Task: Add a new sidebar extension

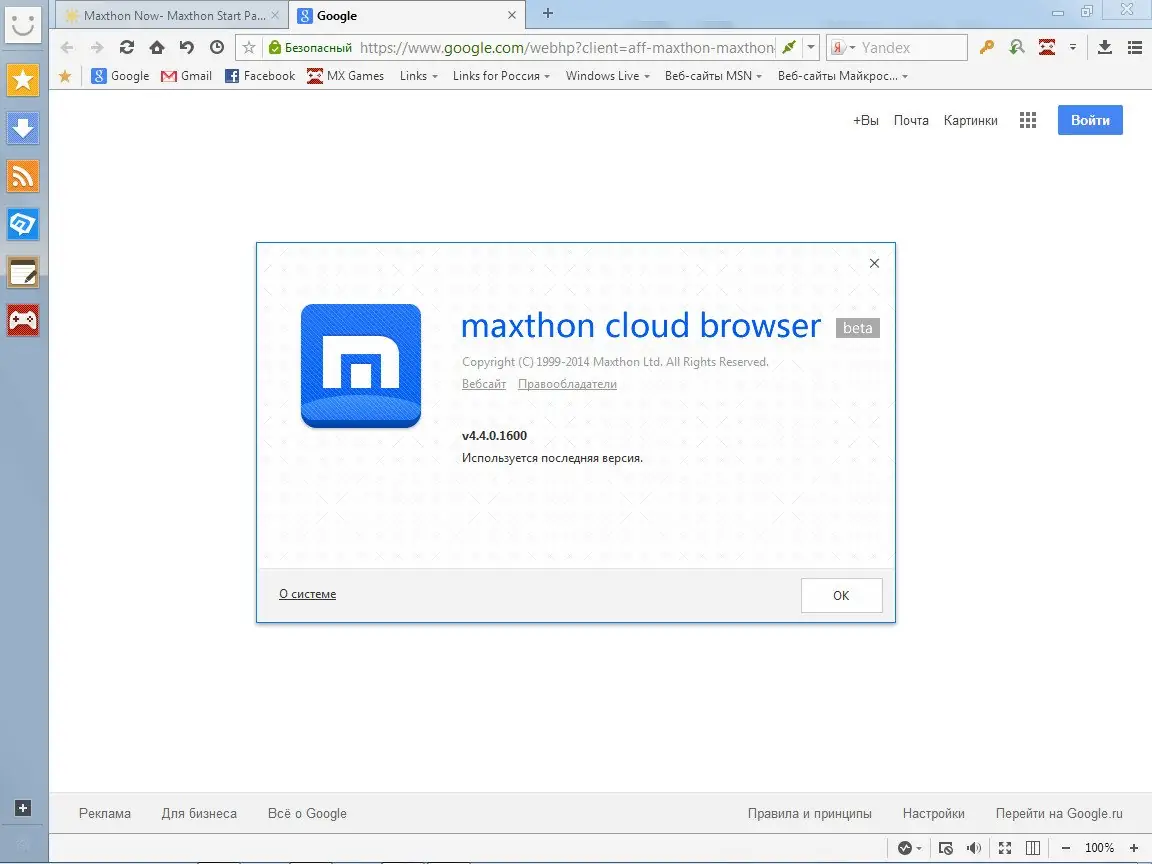Action: point(23,808)
